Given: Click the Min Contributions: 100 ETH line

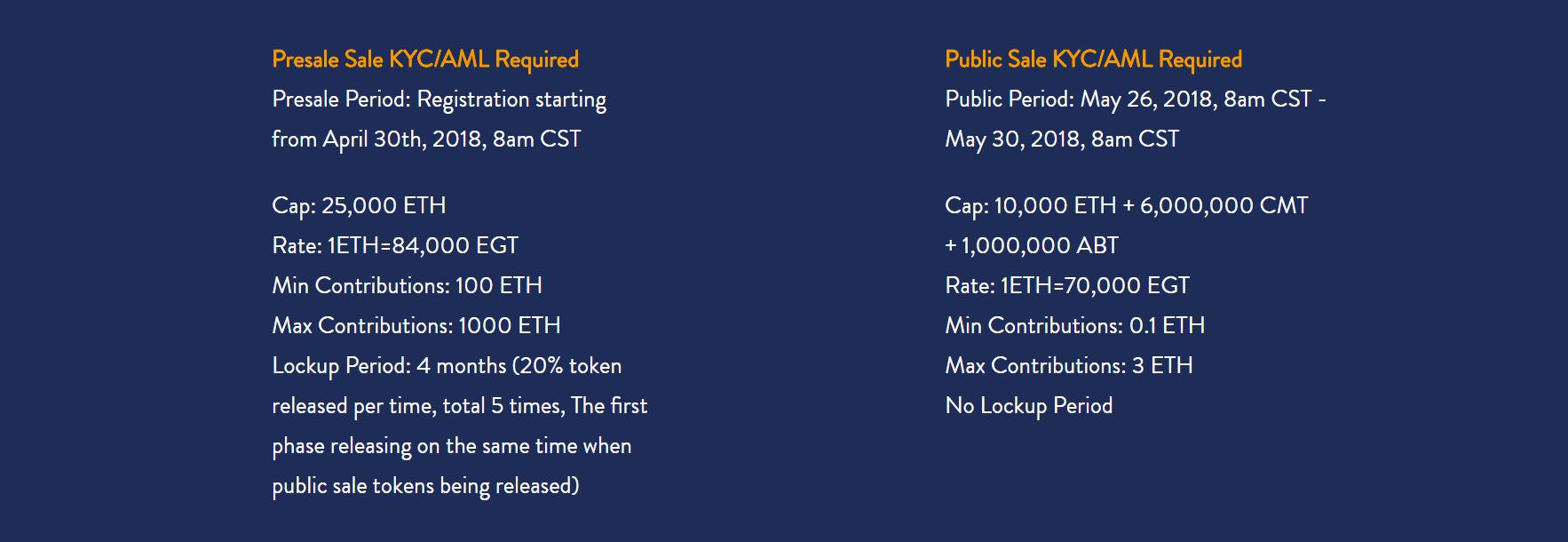Looking at the screenshot, I should [x=407, y=286].
